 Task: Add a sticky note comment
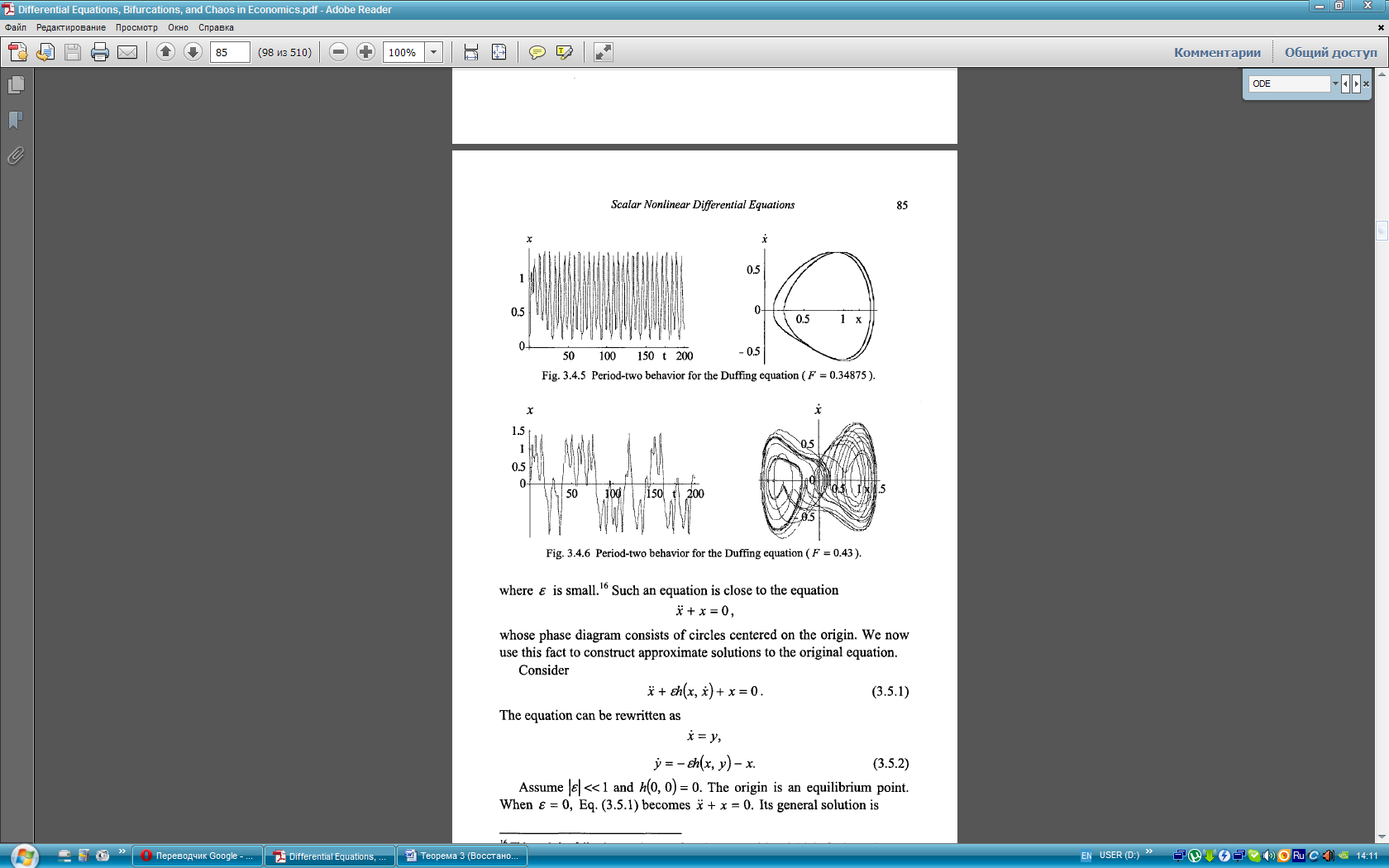tap(537, 52)
